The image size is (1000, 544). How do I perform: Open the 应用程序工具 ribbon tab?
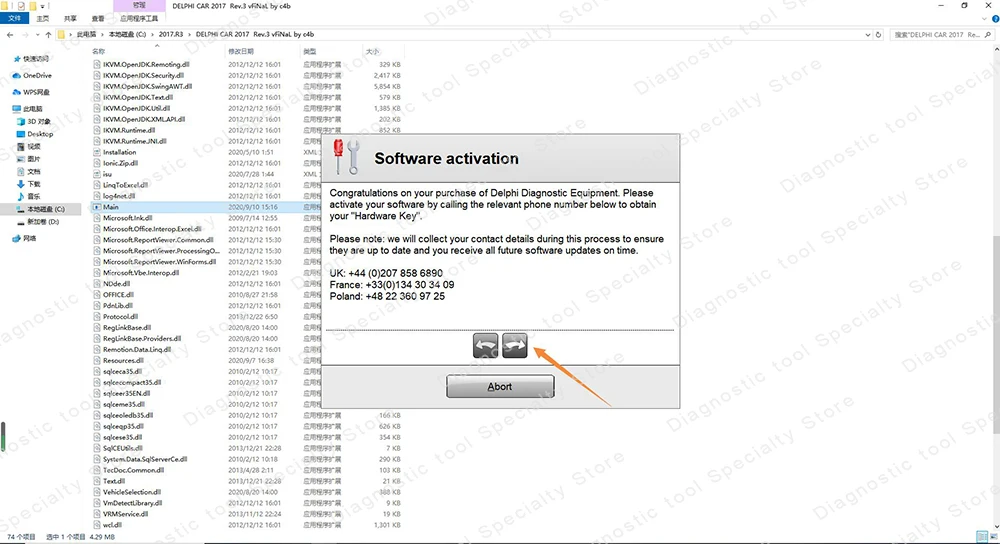click(x=139, y=18)
